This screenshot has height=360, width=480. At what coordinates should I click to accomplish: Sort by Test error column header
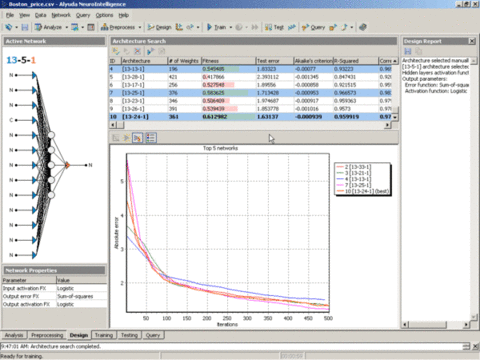point(275,61)
